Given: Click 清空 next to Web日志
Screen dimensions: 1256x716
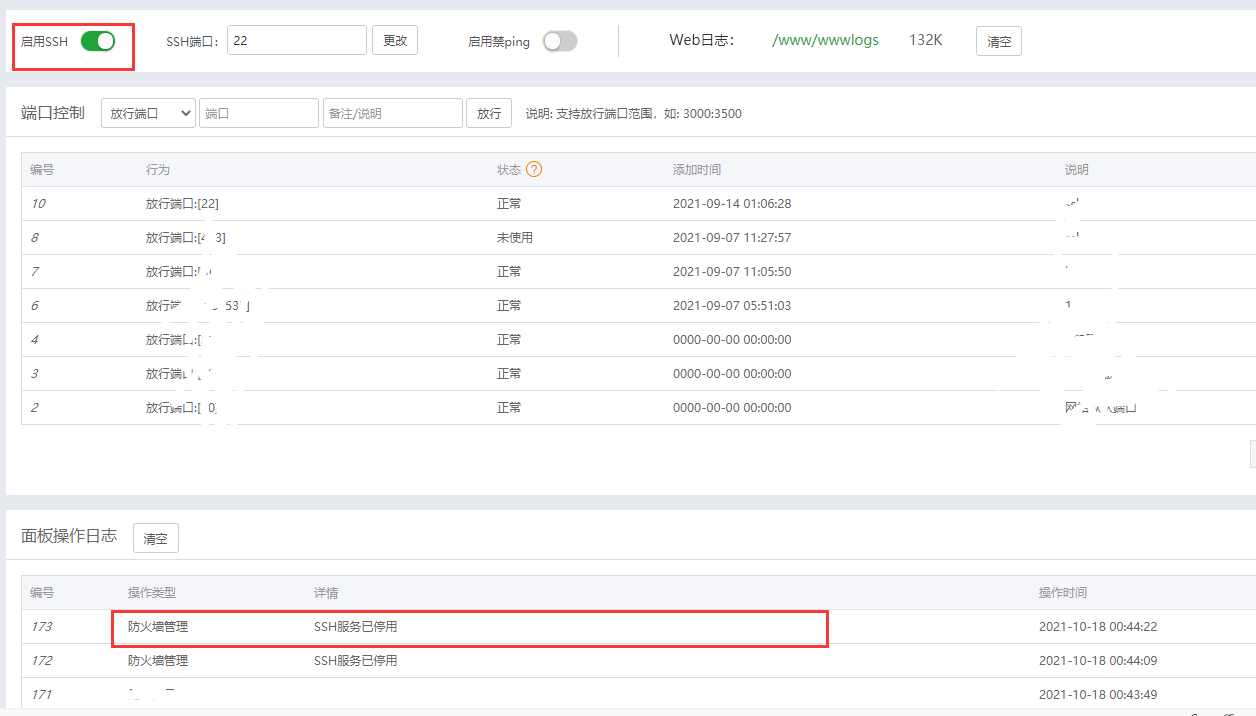Looking at the screenshot, I should coord(999,41).
